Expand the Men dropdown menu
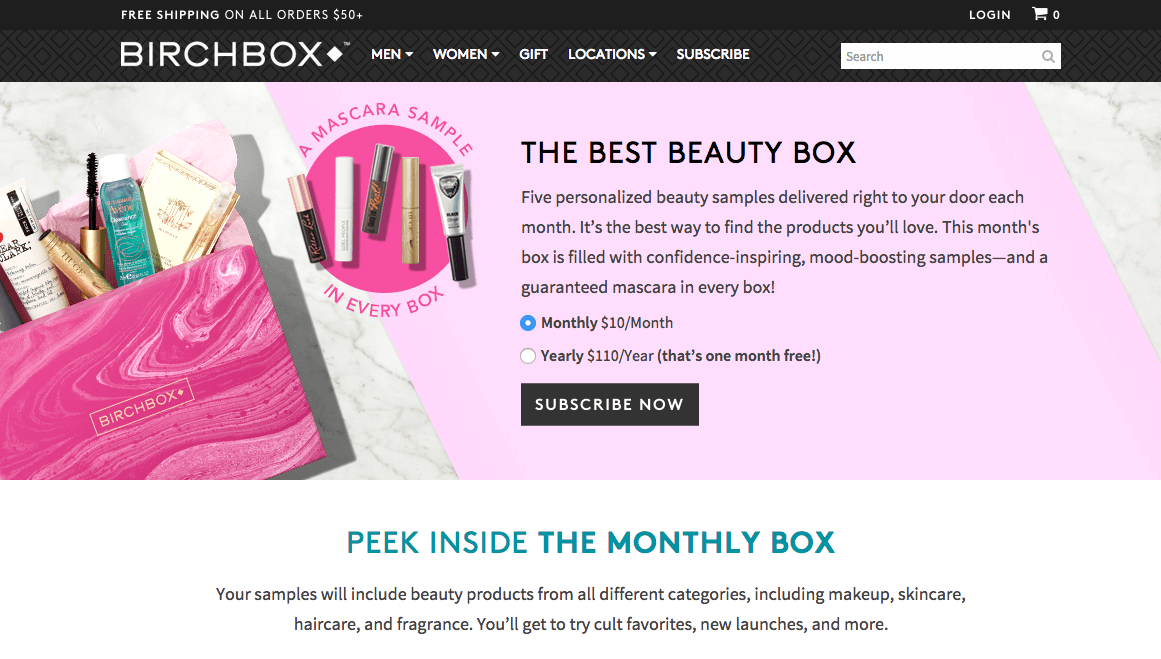The height and width of the screenshot is (659, 1161). pos(392,54)
